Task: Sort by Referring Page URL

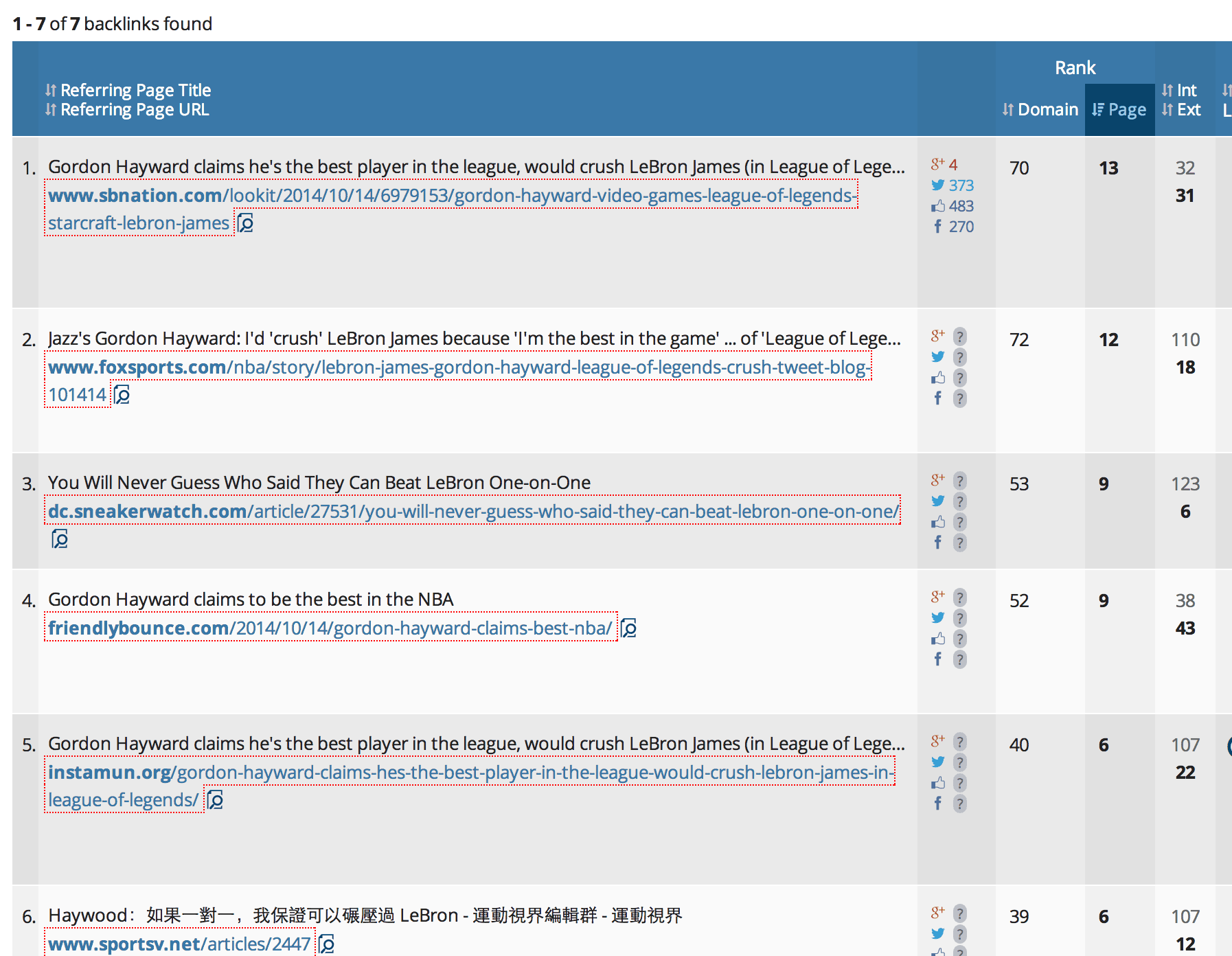Action: click(127, 109)
